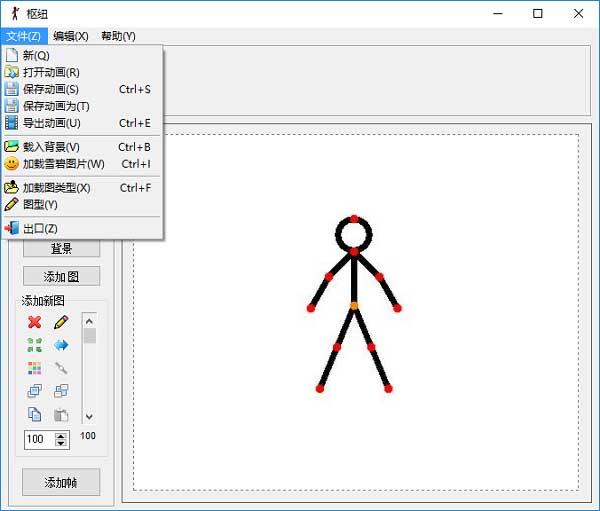Select 打开动画(R) menu entry
This screenshot has width=600, height=511.
point(82,72)
